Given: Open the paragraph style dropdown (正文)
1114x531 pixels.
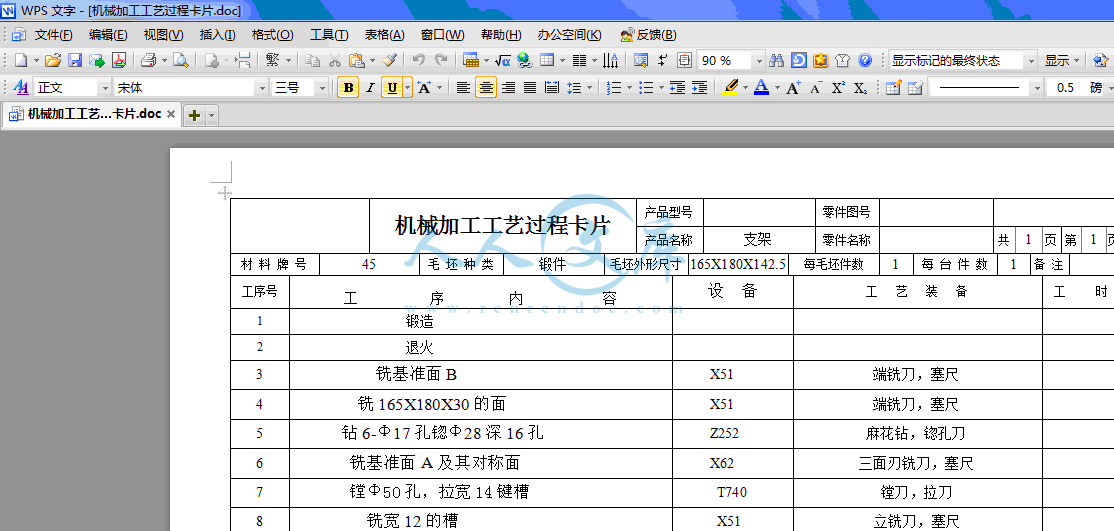Looking at the screenshot, I should [105, 87].
